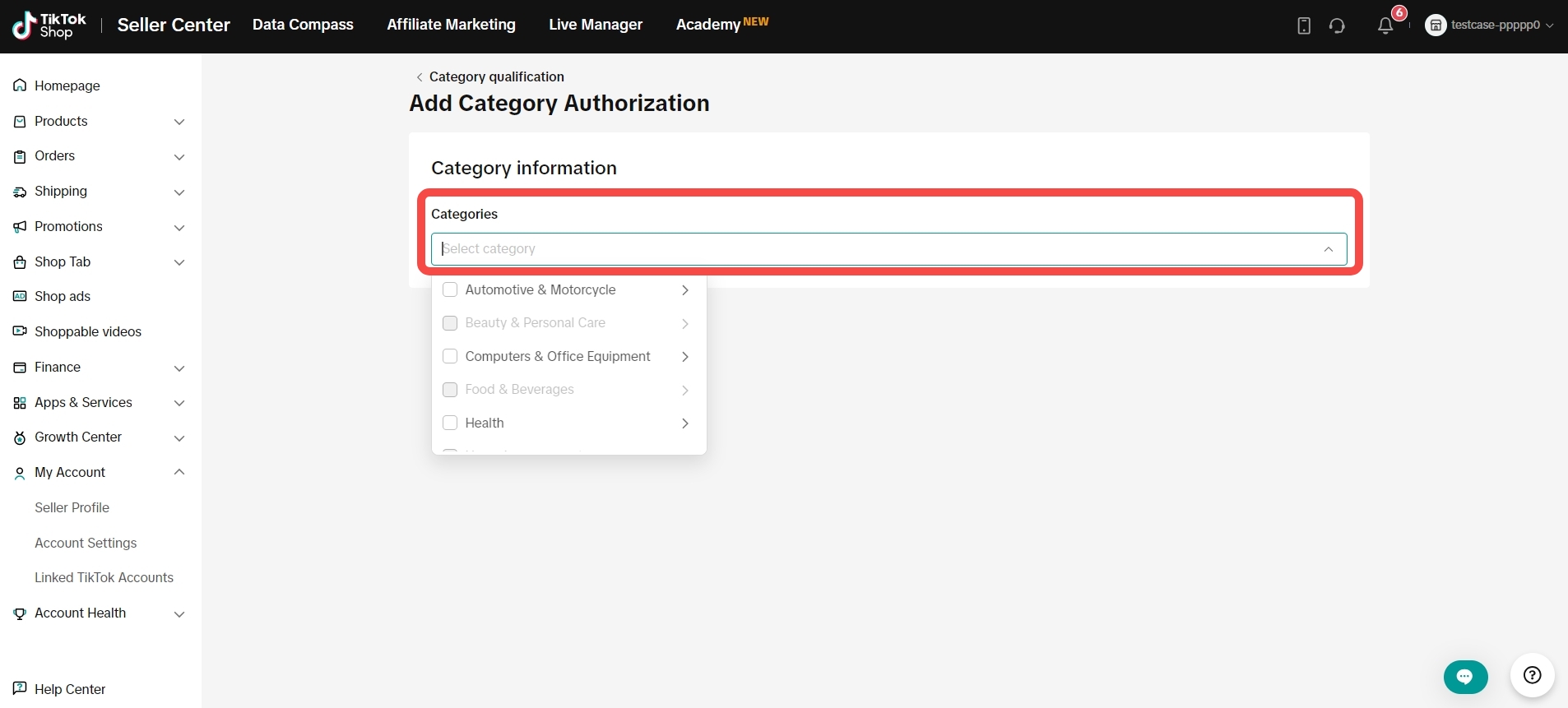Select the Health category checkbox

click(450, 423)
